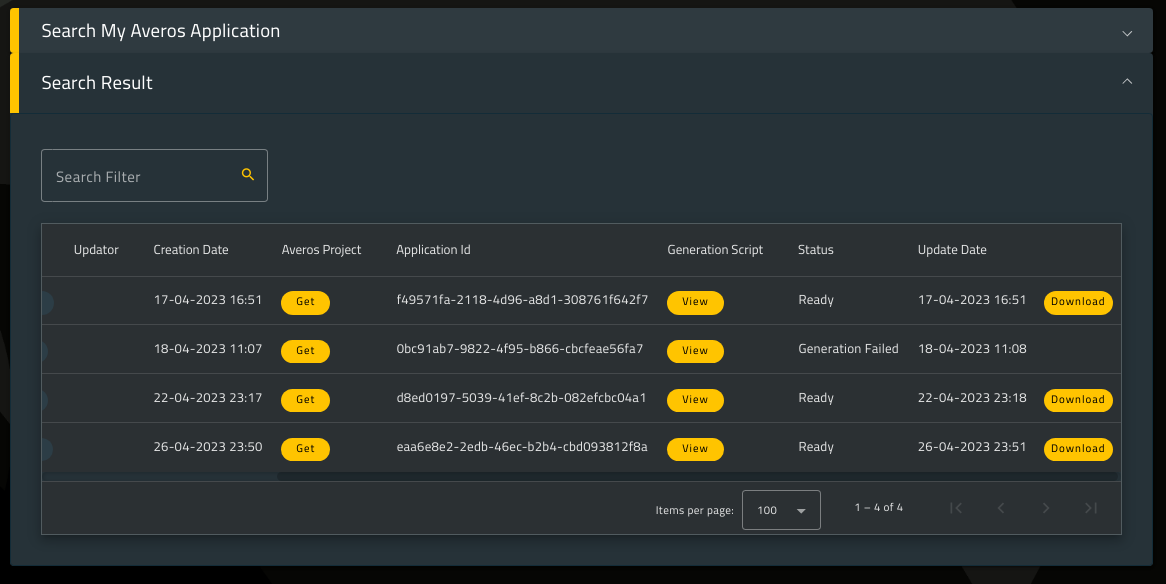1166x584 pixels.
Task: Select application ID eaa6e8e2-2edb-46ec-b2b4-cbd093812f8a
Action: pyautogui.click(x=522, y=447)
